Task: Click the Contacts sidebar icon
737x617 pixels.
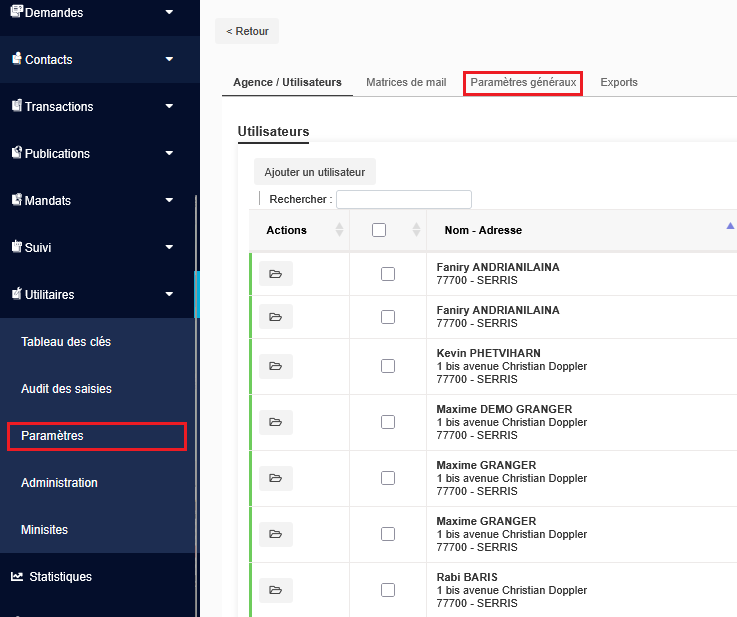Action: 16,59
